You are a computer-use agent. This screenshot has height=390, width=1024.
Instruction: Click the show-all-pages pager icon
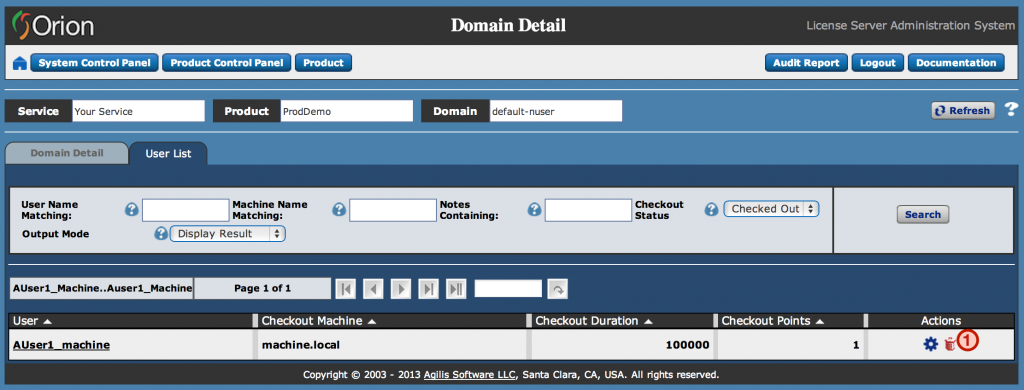(x=456, y=289)
